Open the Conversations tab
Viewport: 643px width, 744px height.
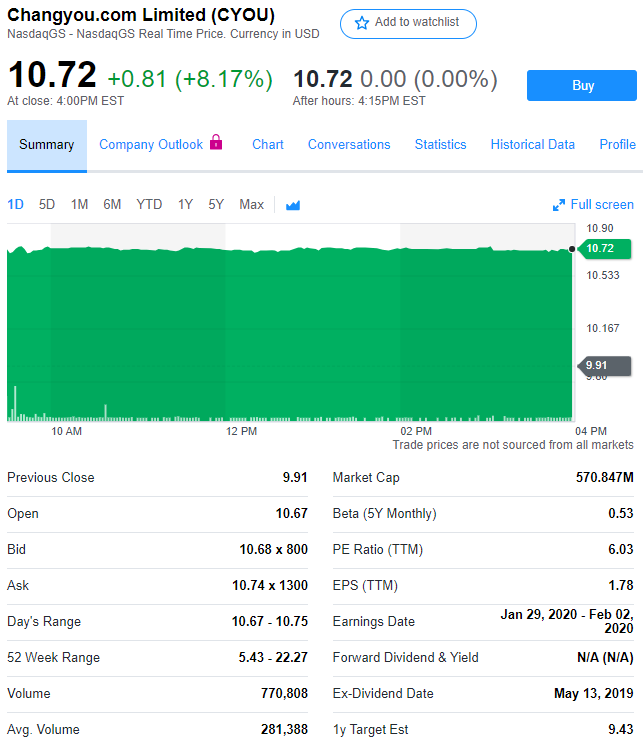[349, 144]
